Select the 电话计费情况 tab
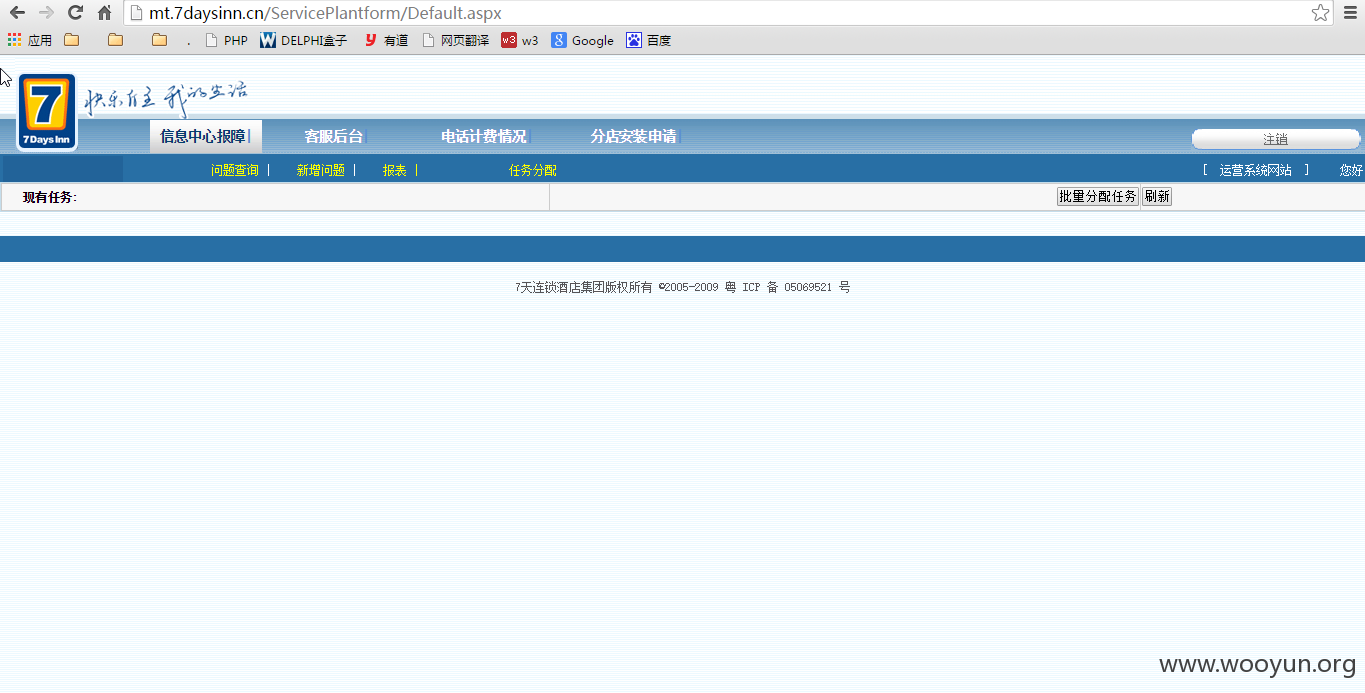This screenshot has height=693, width=1365. (484, 136)
